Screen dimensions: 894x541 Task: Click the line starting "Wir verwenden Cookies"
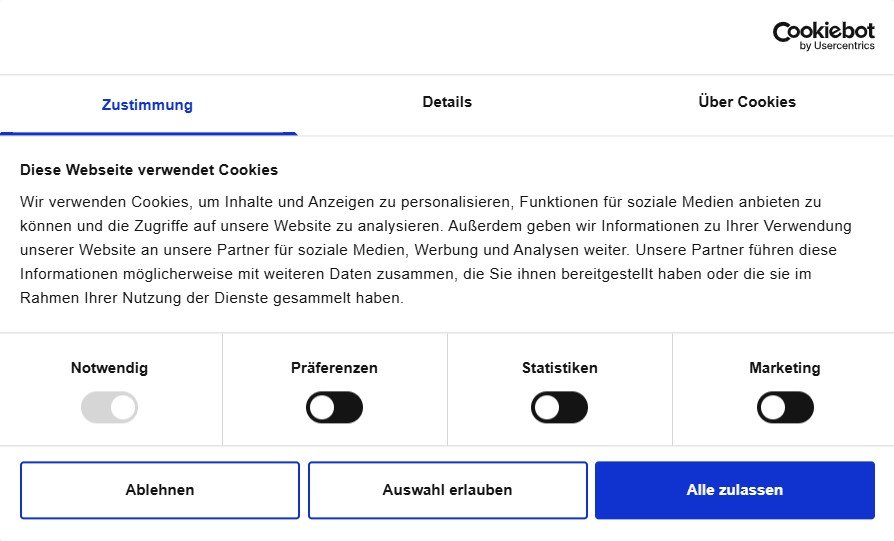click(x=420, y=202)
